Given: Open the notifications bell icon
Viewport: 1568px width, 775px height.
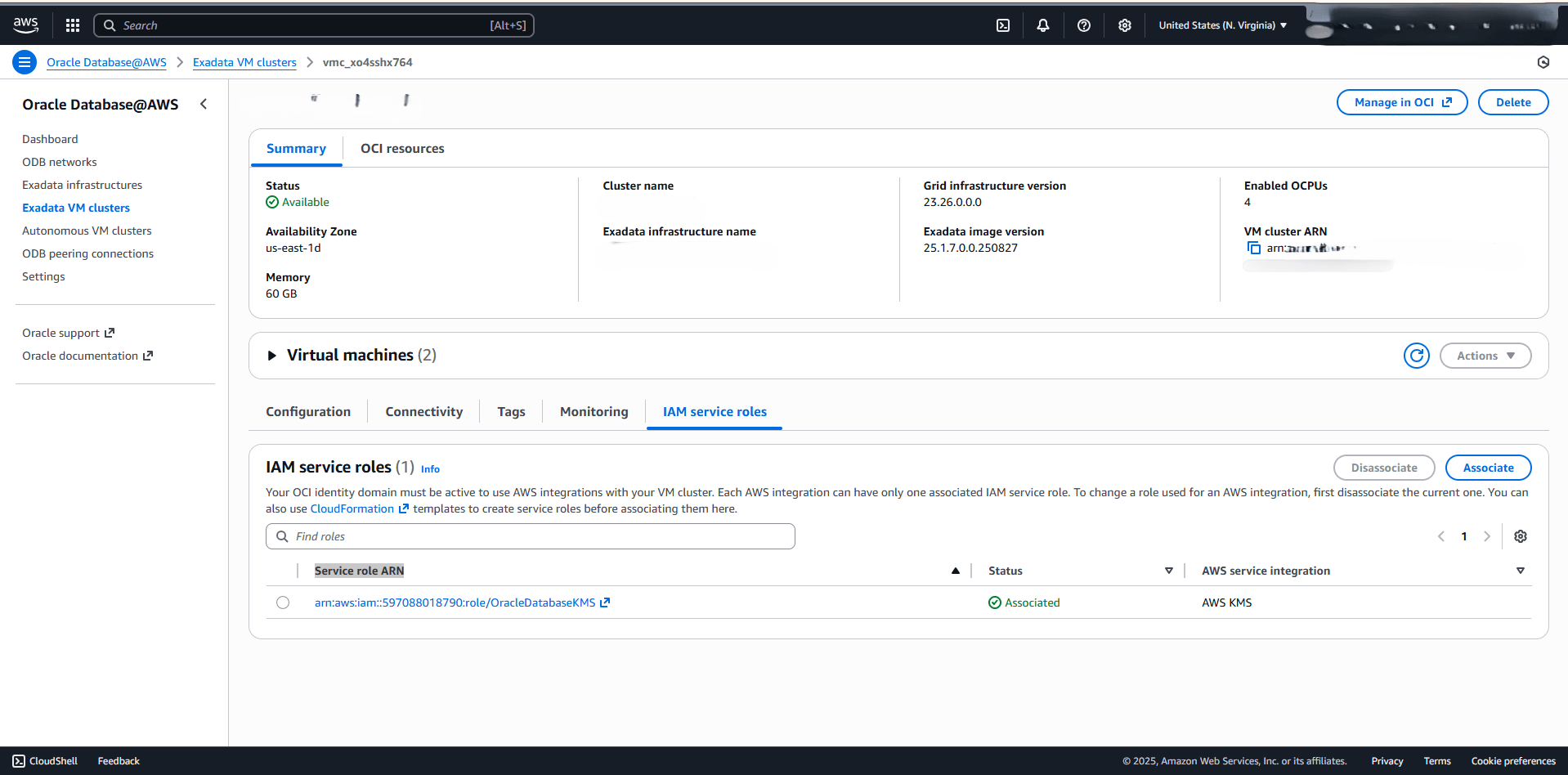Looking at the screenshot, I should pyautogui.click(x=1043, y=25).
